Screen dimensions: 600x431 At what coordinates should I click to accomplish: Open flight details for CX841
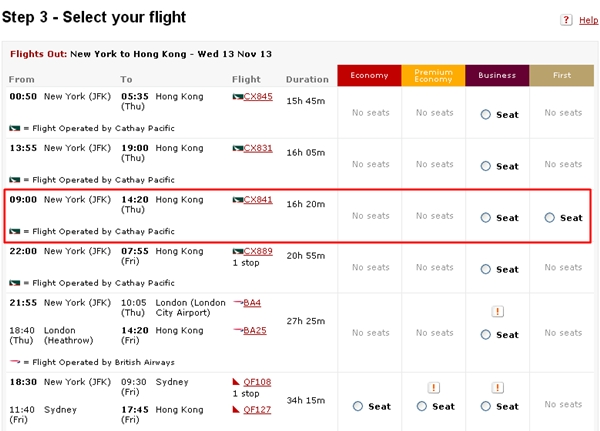258,200
